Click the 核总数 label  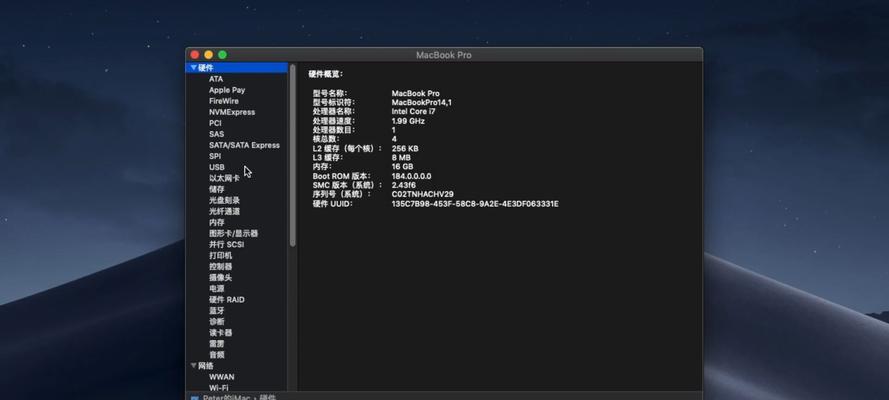tap(326, 139)
